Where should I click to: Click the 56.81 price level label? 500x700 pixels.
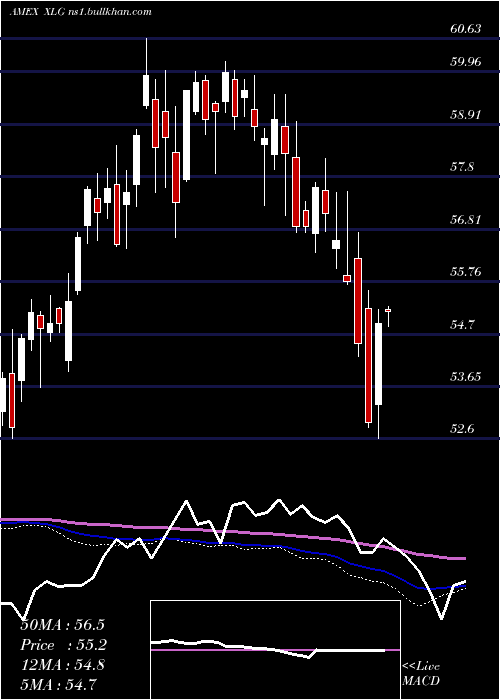click(x=466, y=219)
